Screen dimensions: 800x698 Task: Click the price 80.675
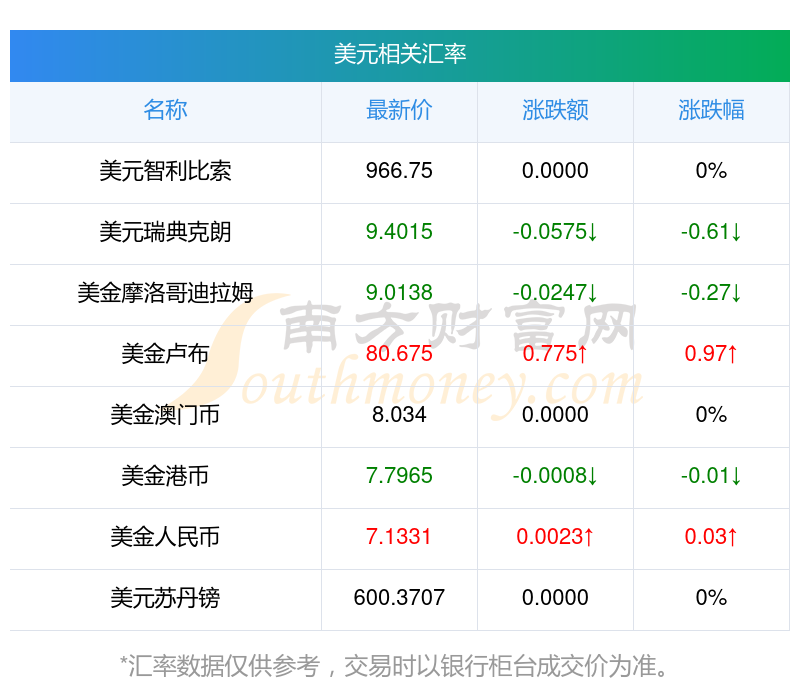399,354
